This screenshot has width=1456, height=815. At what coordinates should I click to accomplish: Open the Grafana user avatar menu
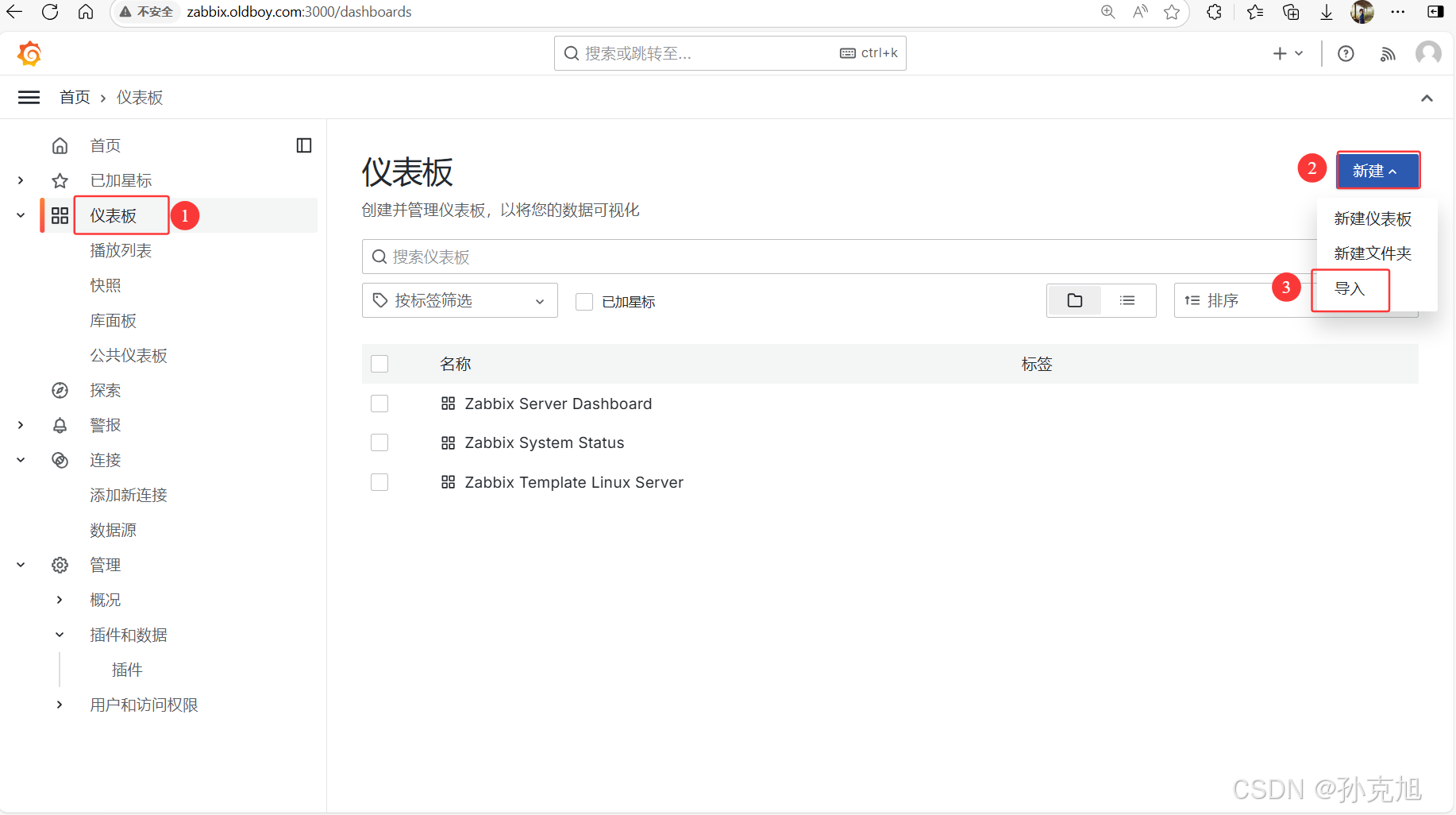[1428, 53]
